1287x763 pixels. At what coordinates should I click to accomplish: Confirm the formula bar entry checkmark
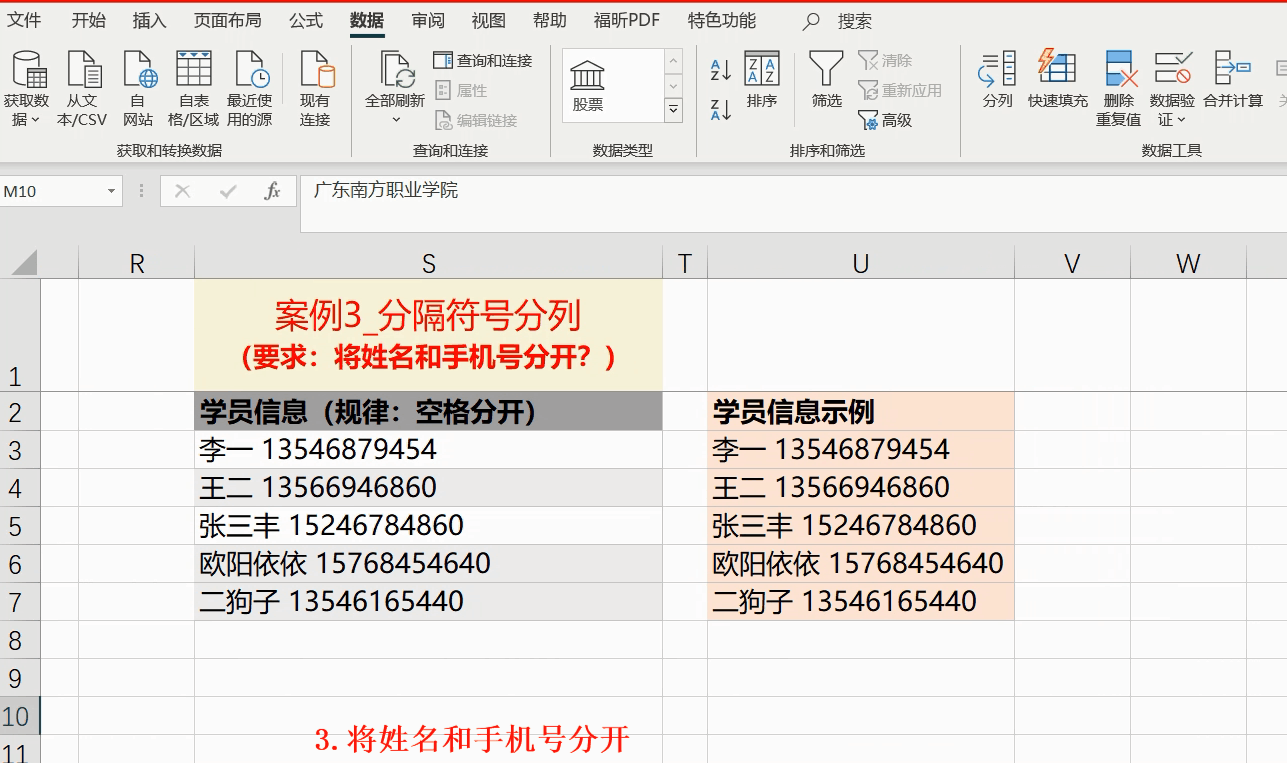[x=228, y=191]
